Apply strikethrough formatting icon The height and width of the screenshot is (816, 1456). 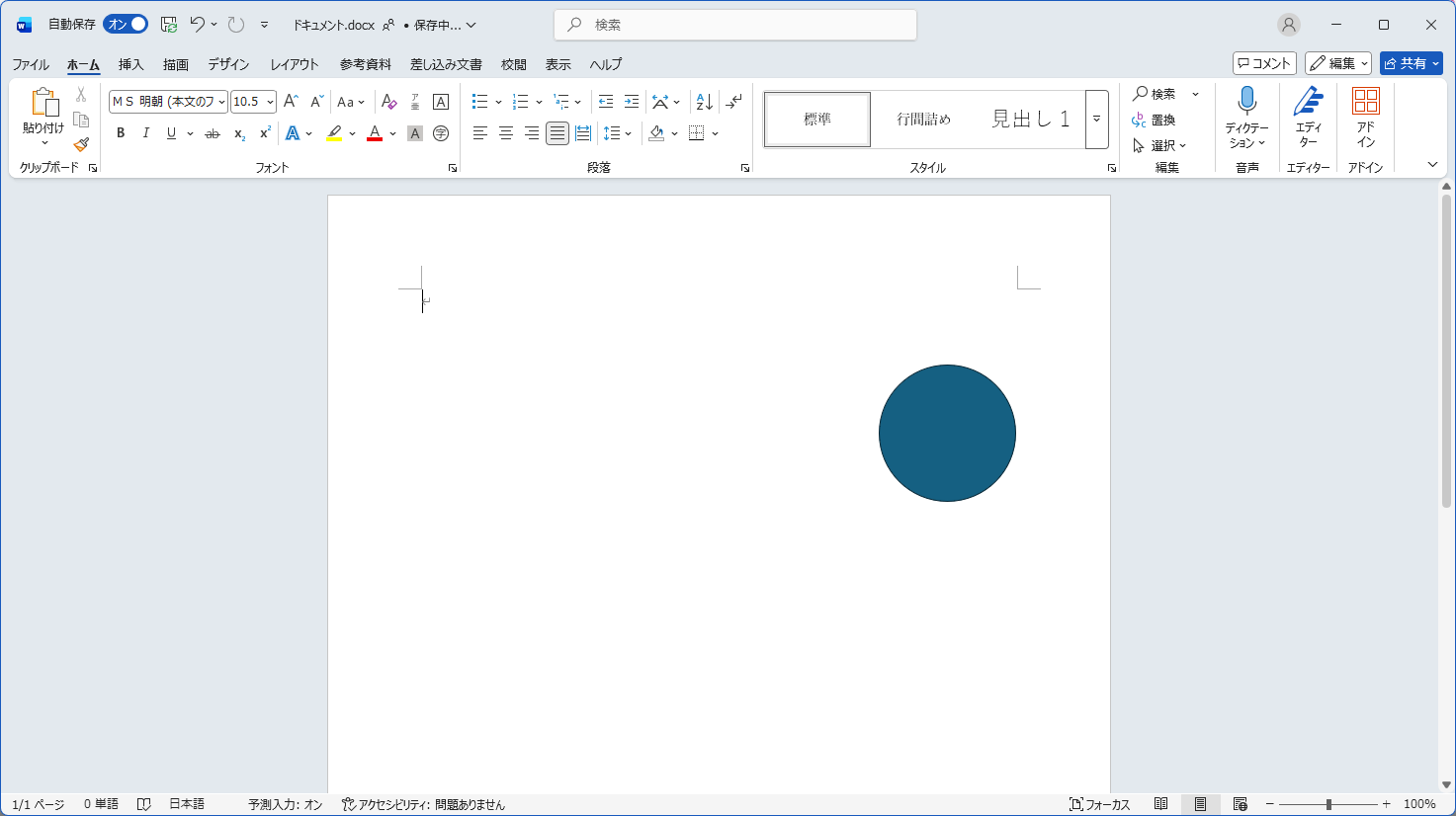[212, 133]
